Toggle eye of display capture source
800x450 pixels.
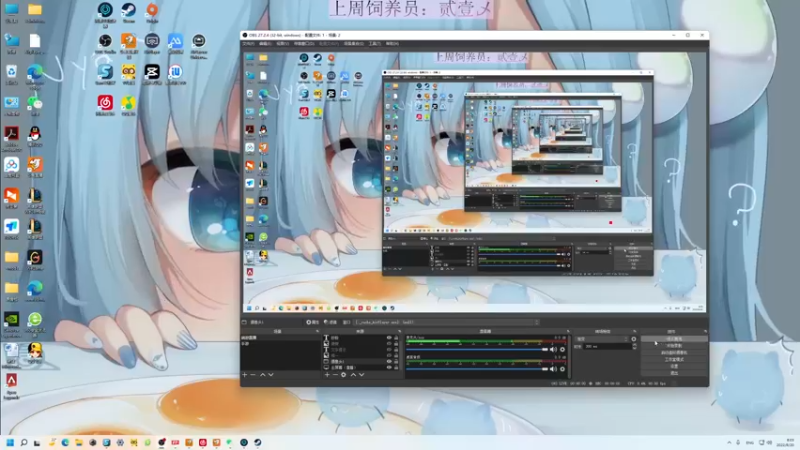point(389,367)
